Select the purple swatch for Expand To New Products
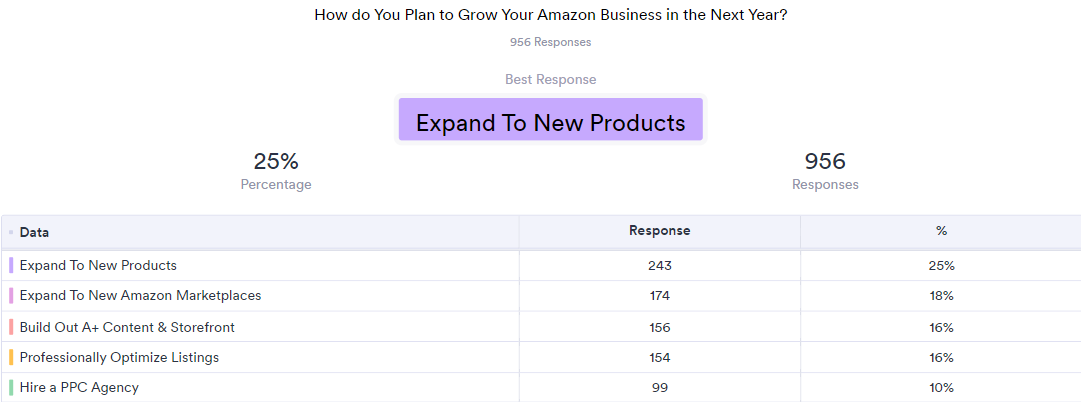 [x=11, y=265]
